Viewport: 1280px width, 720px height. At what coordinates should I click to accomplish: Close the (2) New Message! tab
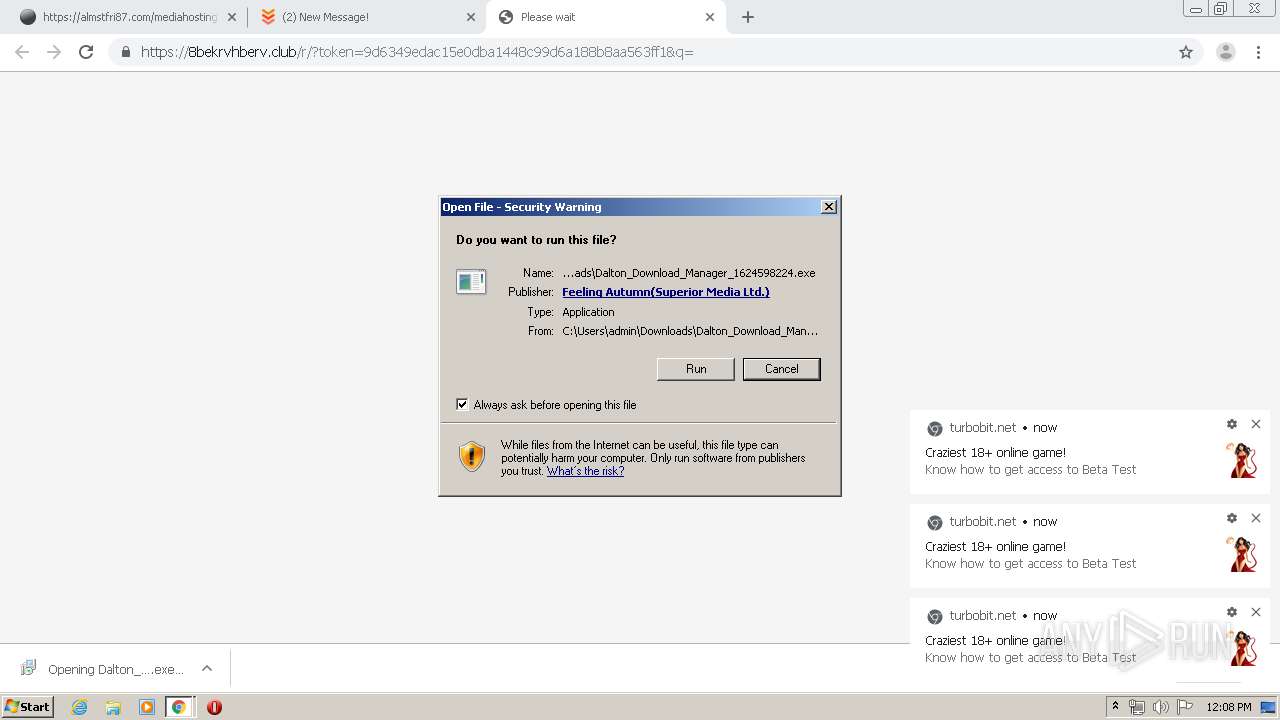point(471,17)
